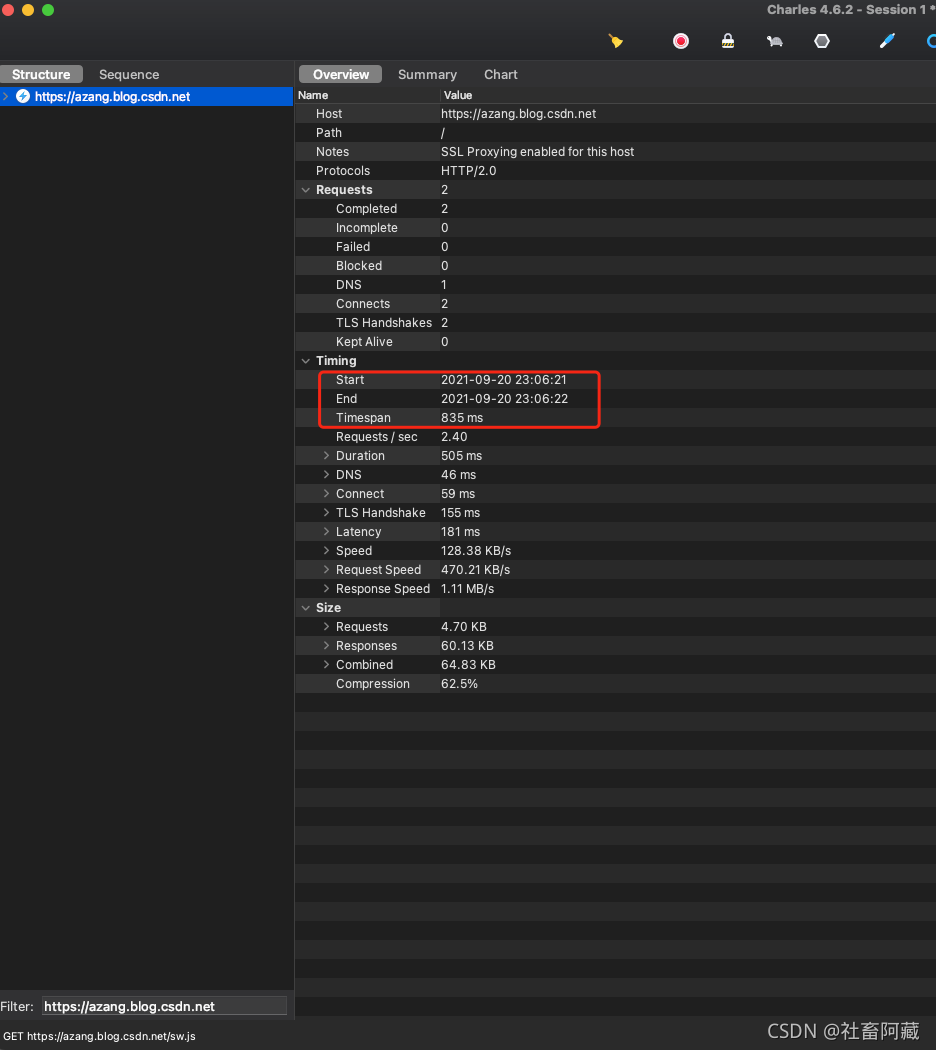Click the lightning icon beside azang.blog.csdn.net
Viewport: 936px width, 1050px height.
point(23,96)
